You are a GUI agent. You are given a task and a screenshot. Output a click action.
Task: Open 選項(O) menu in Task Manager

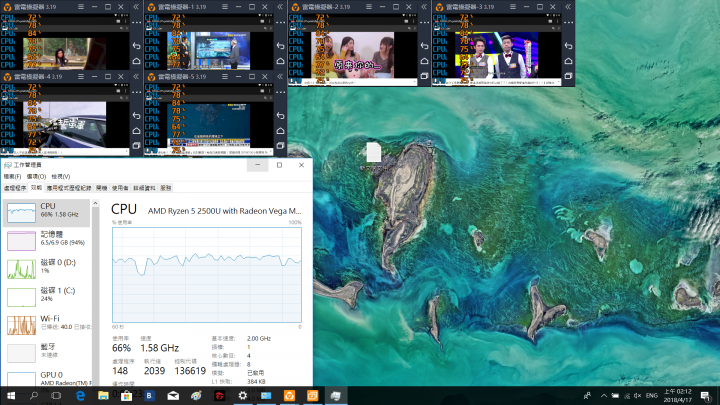(x=36, y=176)
